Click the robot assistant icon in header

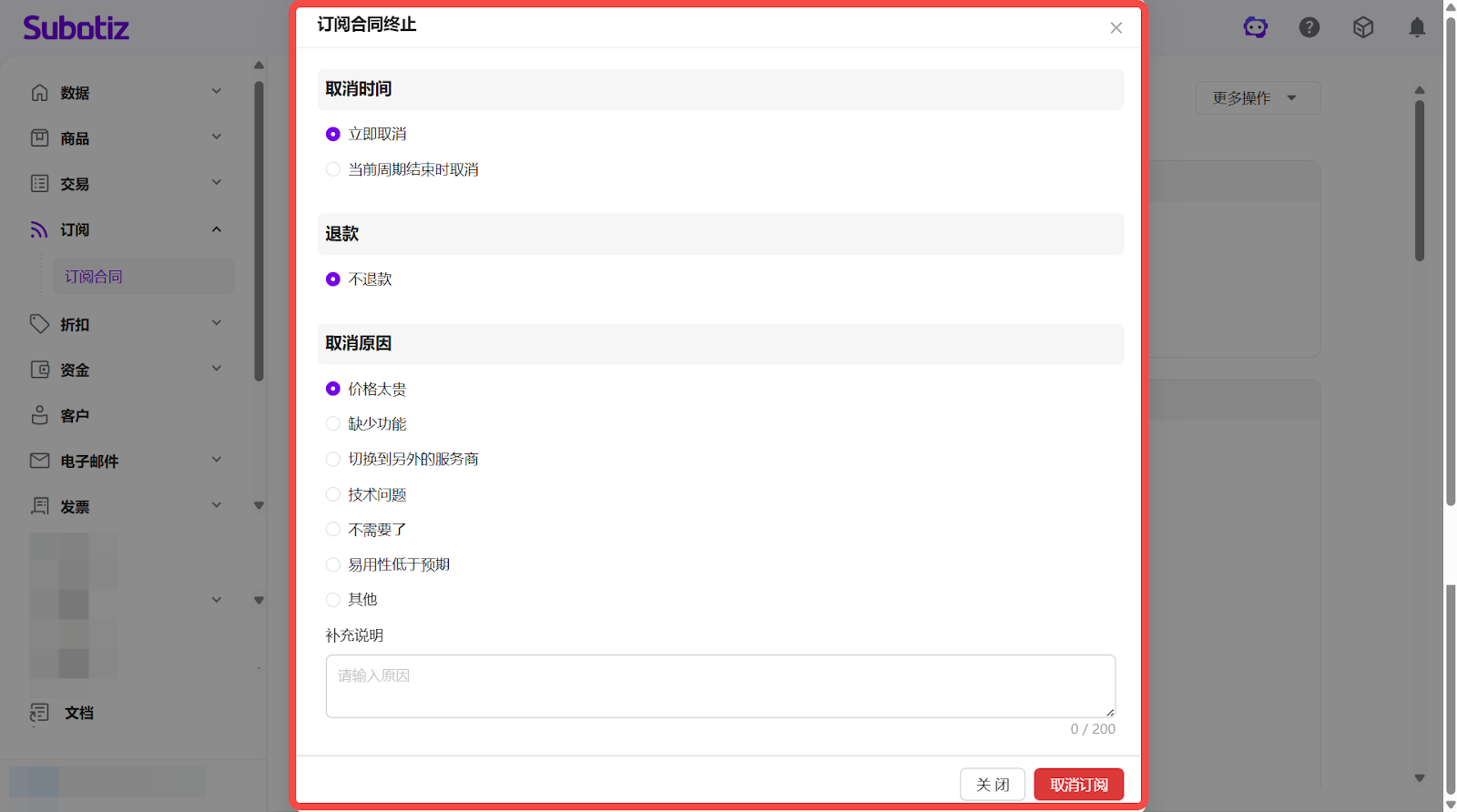pyautogui.click(x=1255, y=27)
